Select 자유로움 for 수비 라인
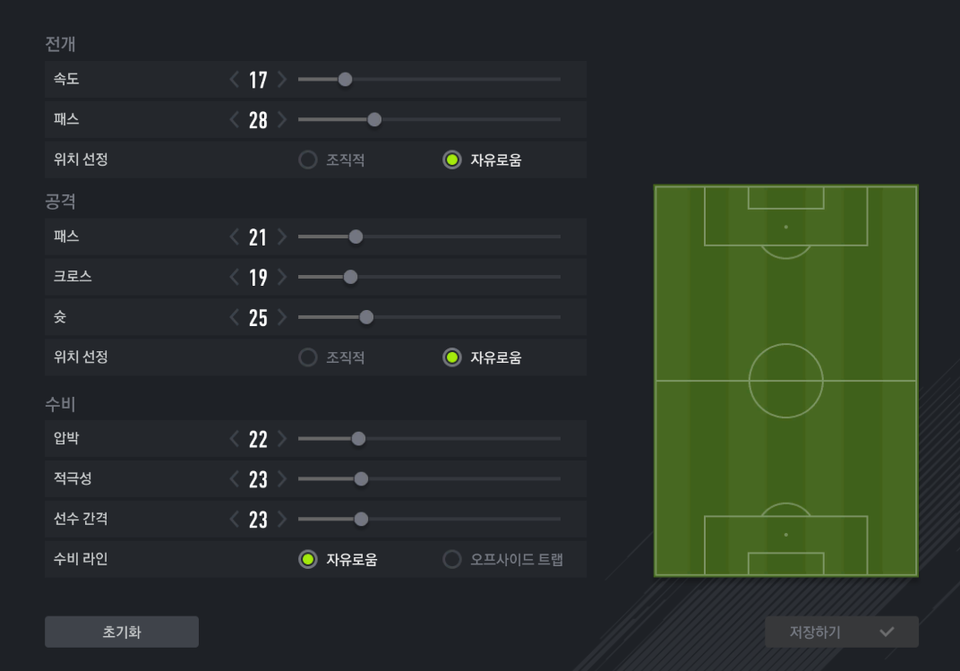 pyautogui.click(x=308, y=559)
